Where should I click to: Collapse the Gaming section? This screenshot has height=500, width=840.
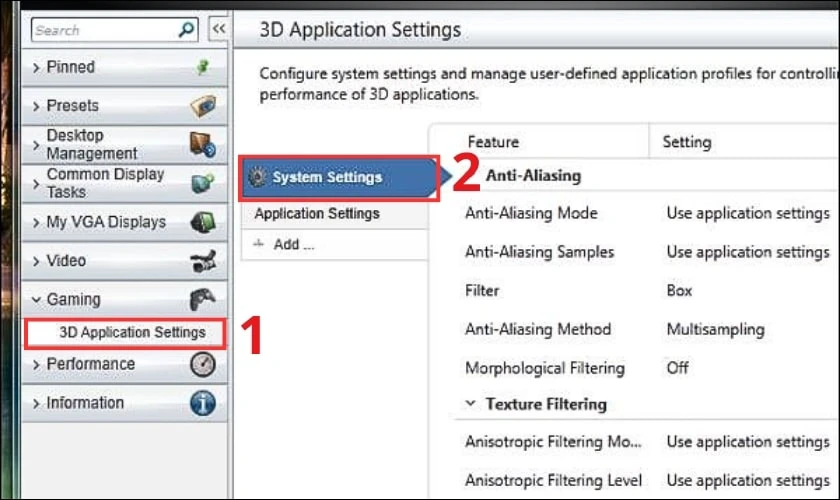click(36, 300)
